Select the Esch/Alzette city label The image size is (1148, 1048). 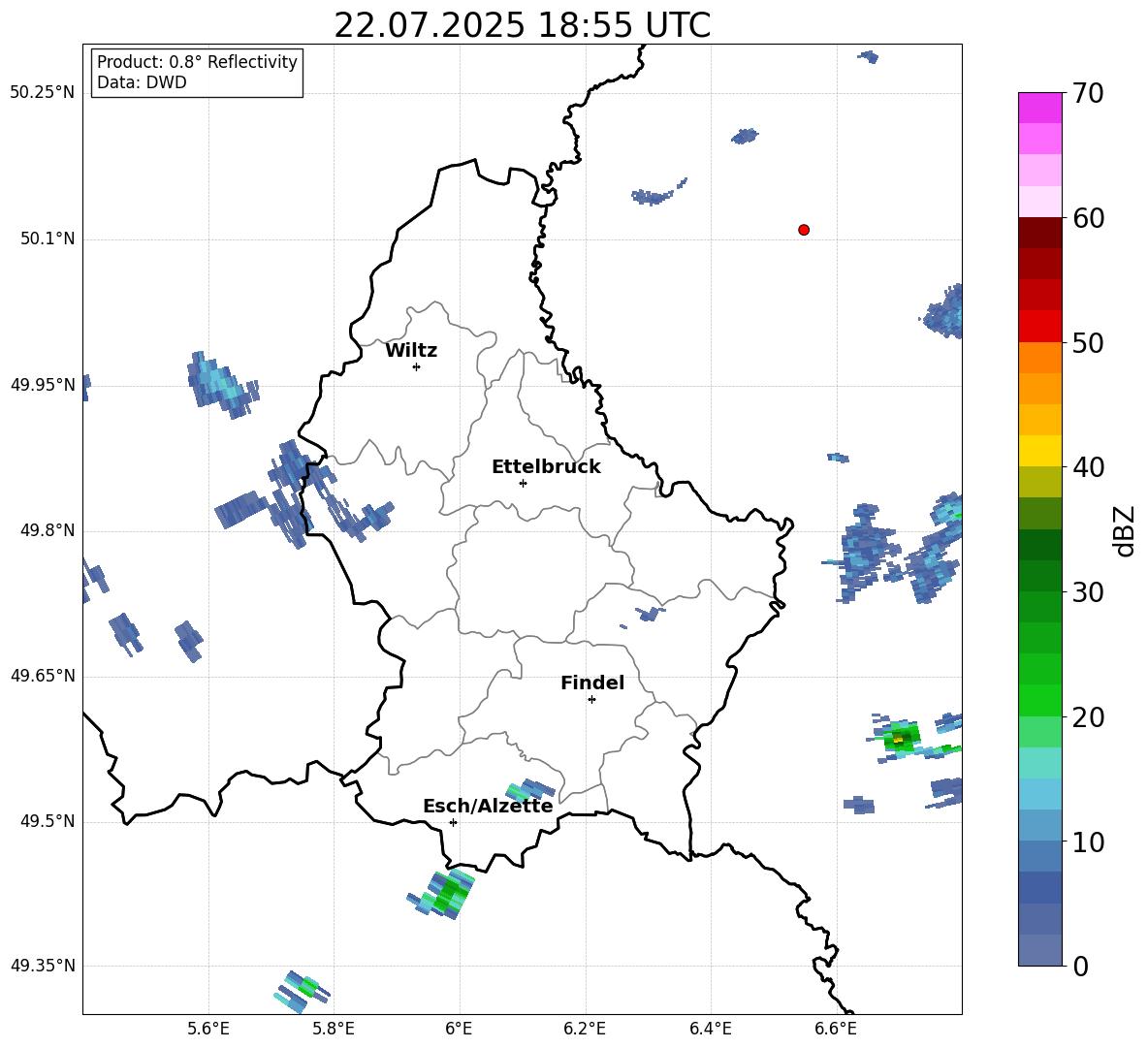click(x=488, y=806)
